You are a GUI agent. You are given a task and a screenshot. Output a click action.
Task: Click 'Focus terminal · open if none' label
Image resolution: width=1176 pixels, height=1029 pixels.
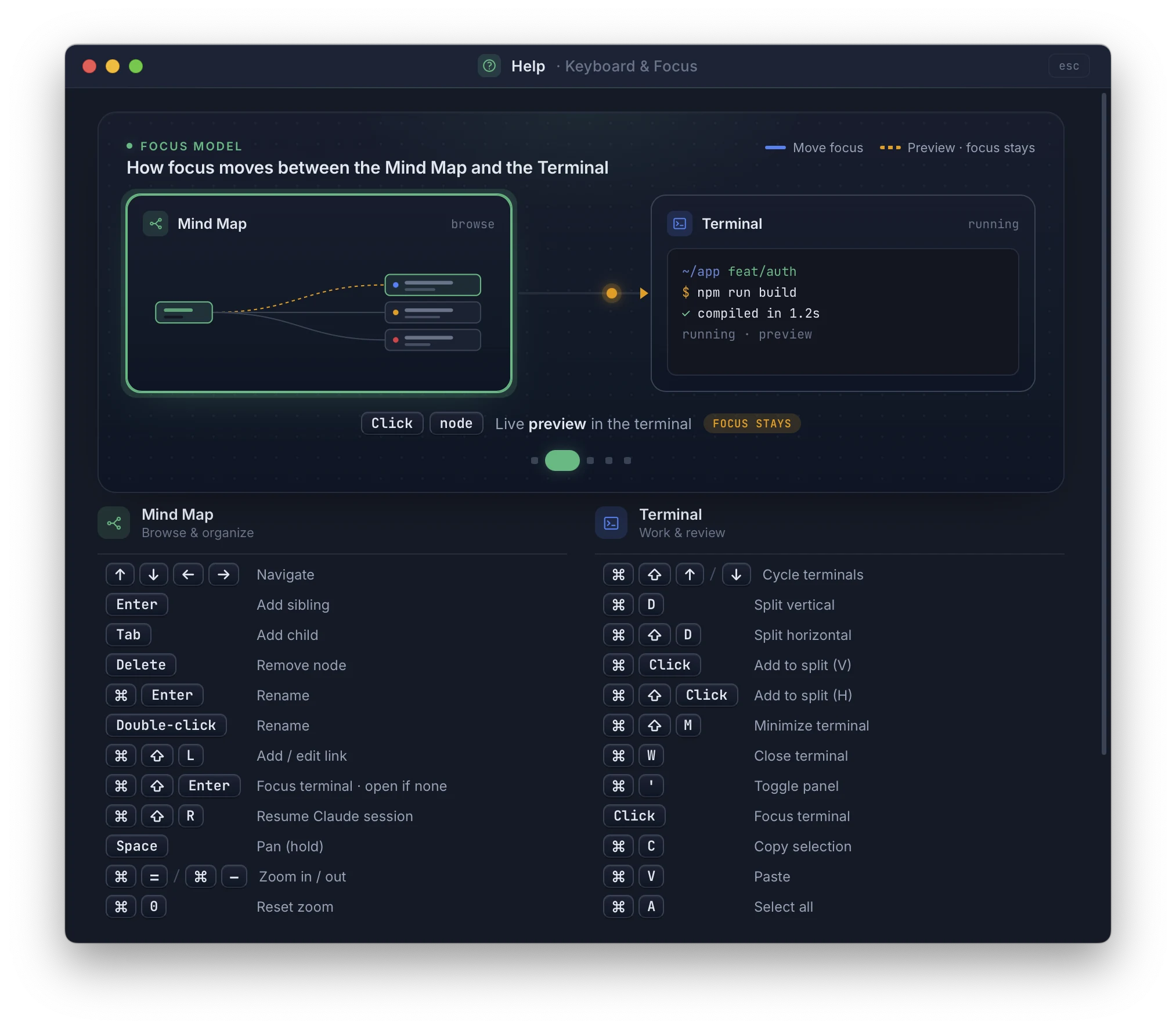click(x=352, y=786)
